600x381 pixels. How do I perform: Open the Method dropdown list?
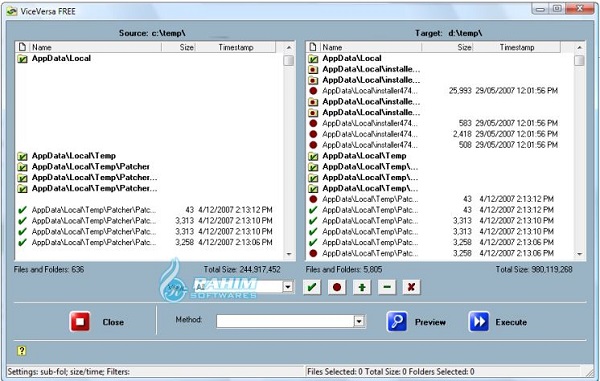[359, 321]
